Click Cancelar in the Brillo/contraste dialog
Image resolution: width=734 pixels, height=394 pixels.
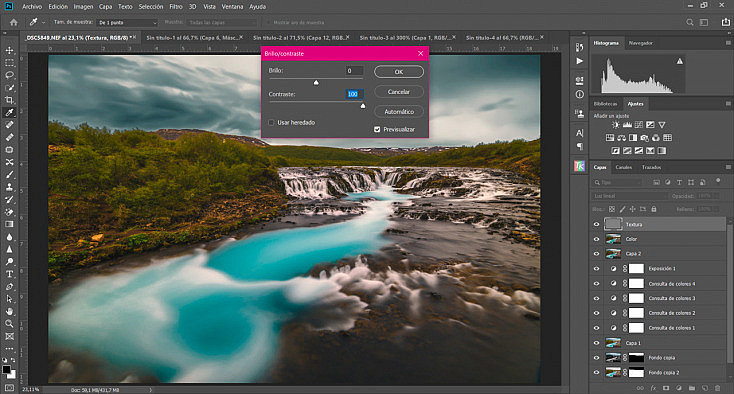(x=399, y=92)
